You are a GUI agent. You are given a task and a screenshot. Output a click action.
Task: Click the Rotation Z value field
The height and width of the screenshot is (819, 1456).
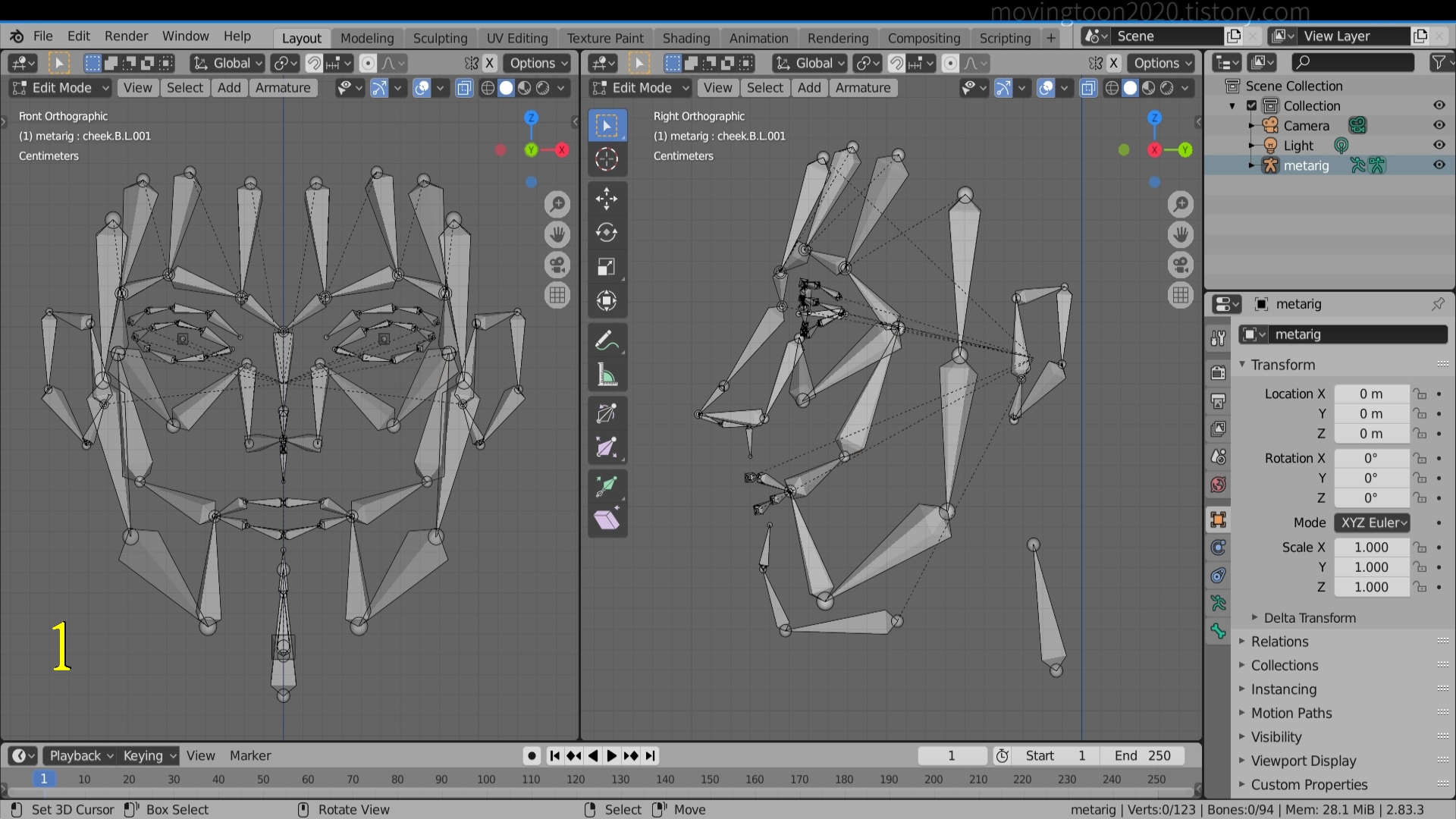(x=1371, y=498)
